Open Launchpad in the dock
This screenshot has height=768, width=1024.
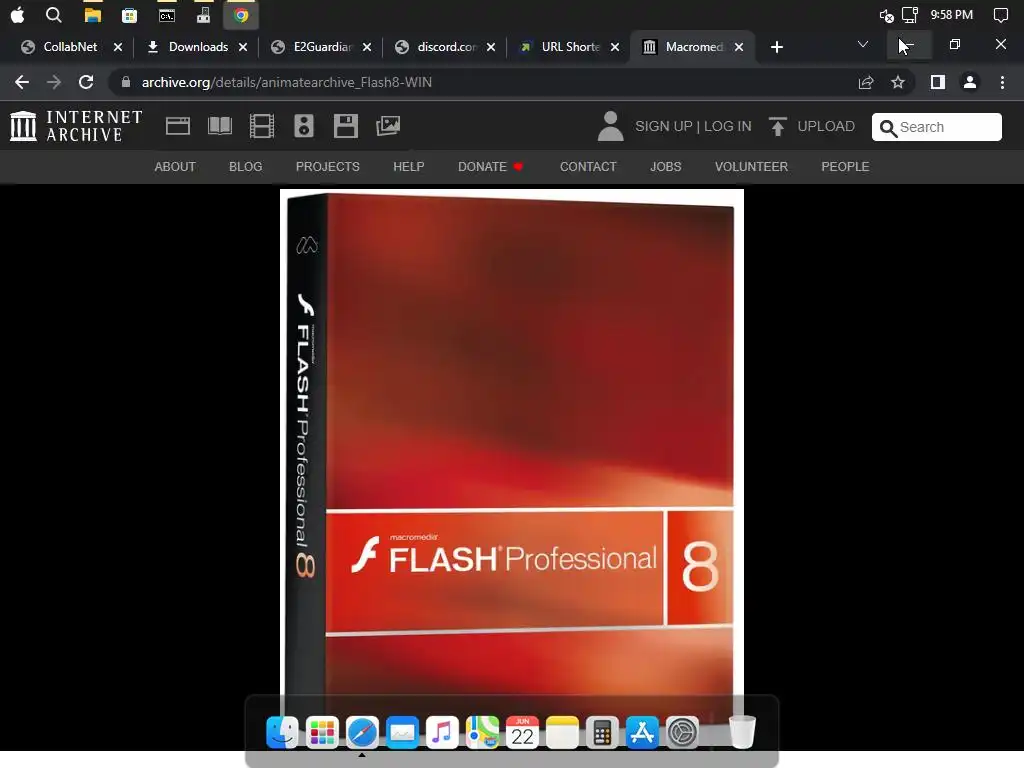322,732
